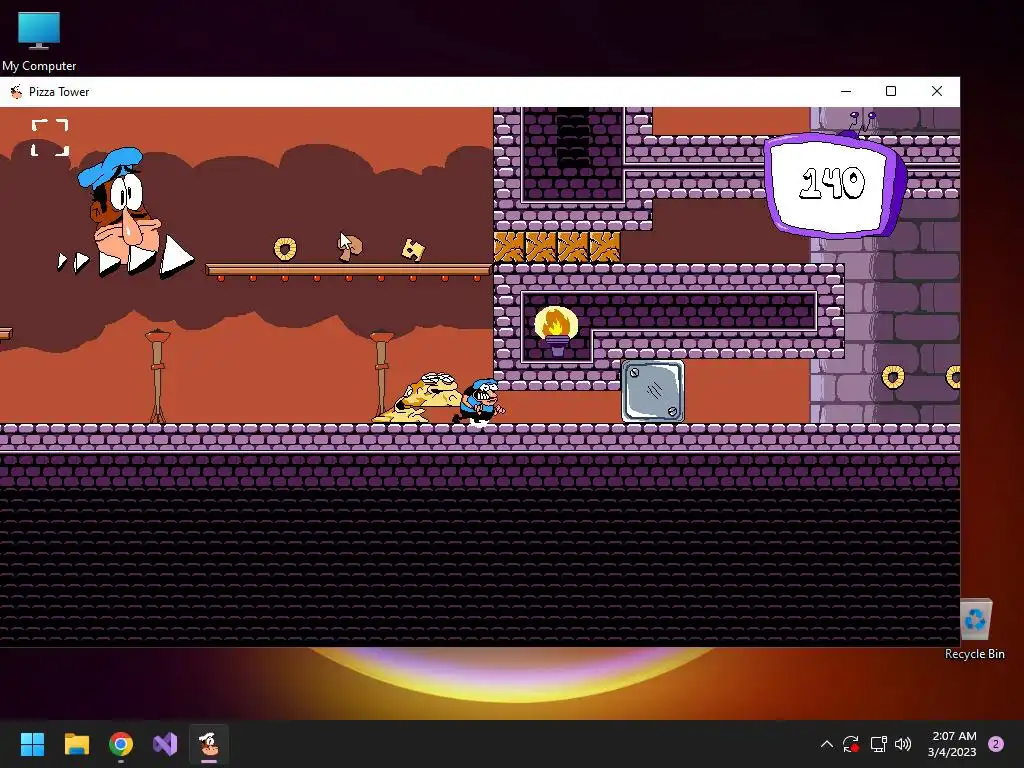This screenshot has height=768, width=1024.
Task: Click the Pizza Tower title bar icon
Action: 16,91
